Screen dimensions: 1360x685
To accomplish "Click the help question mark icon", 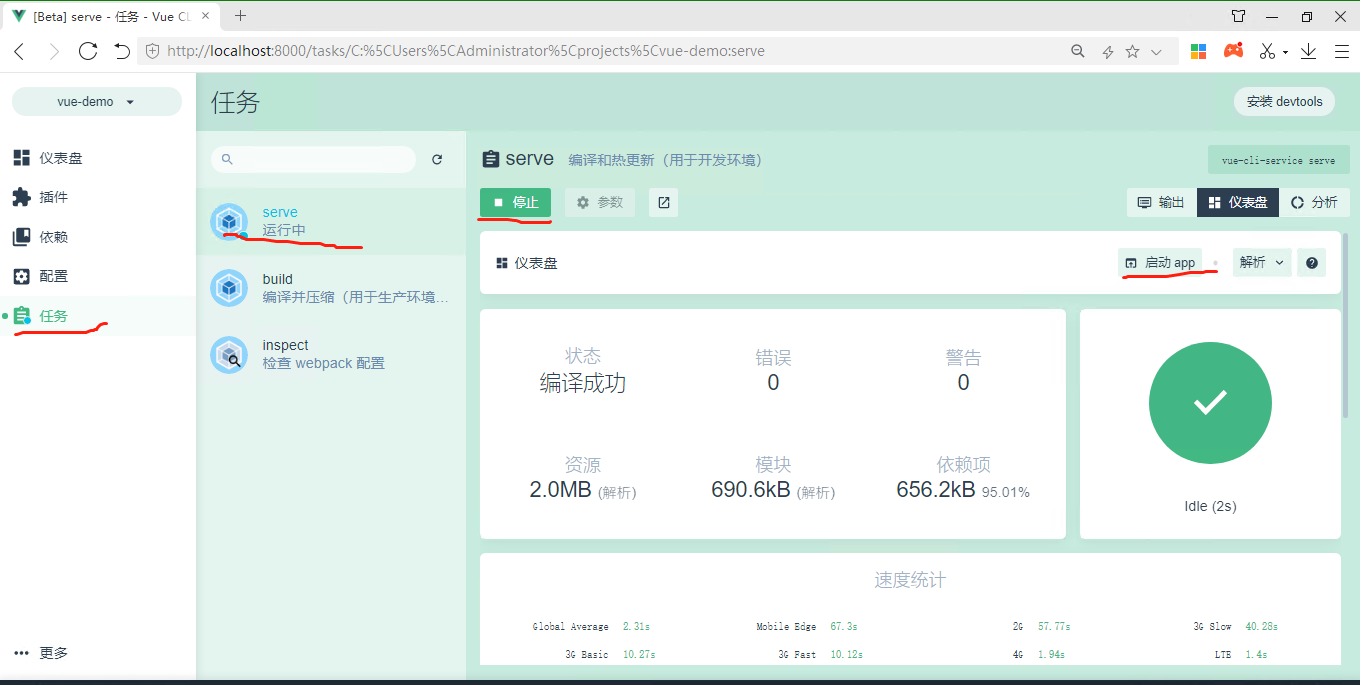I will coord(1312,262).
